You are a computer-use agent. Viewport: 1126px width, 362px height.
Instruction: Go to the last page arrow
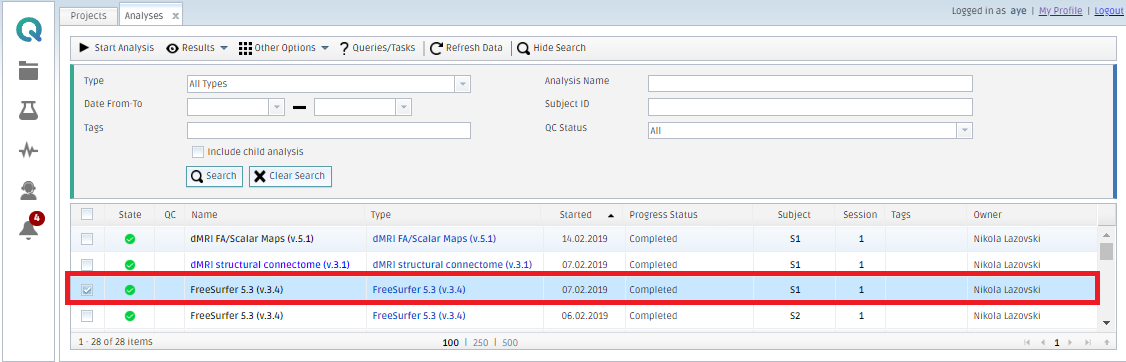(x=1087, y=343)
